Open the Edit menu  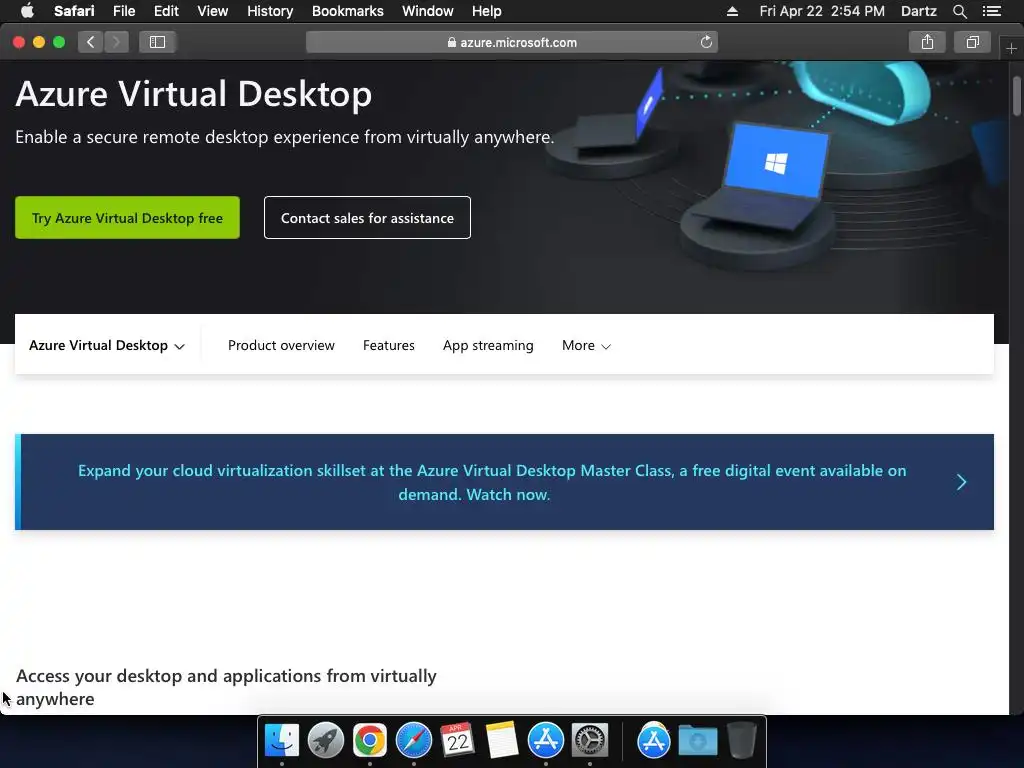pyautogui.click(x=166, y=11)
